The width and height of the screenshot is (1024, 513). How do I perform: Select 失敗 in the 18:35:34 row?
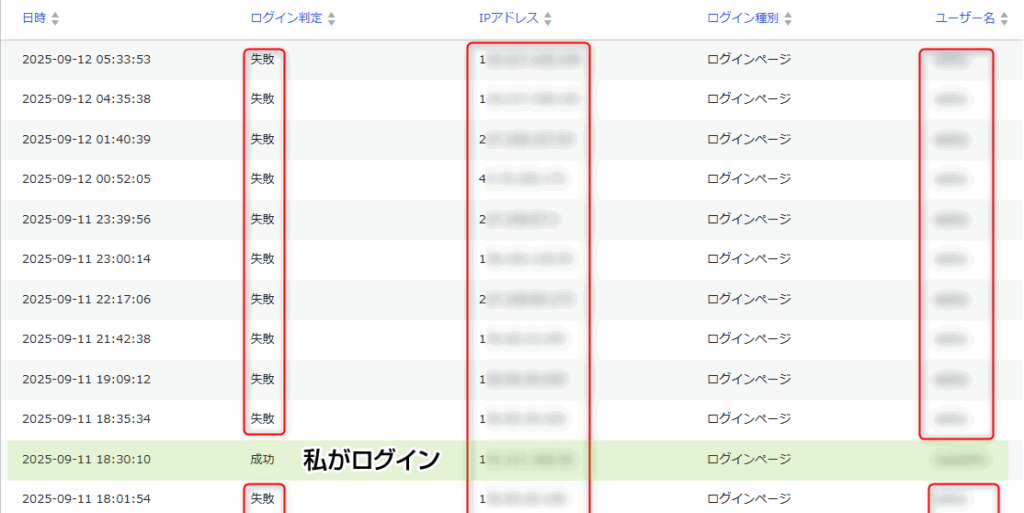click(x=263, y=419)
